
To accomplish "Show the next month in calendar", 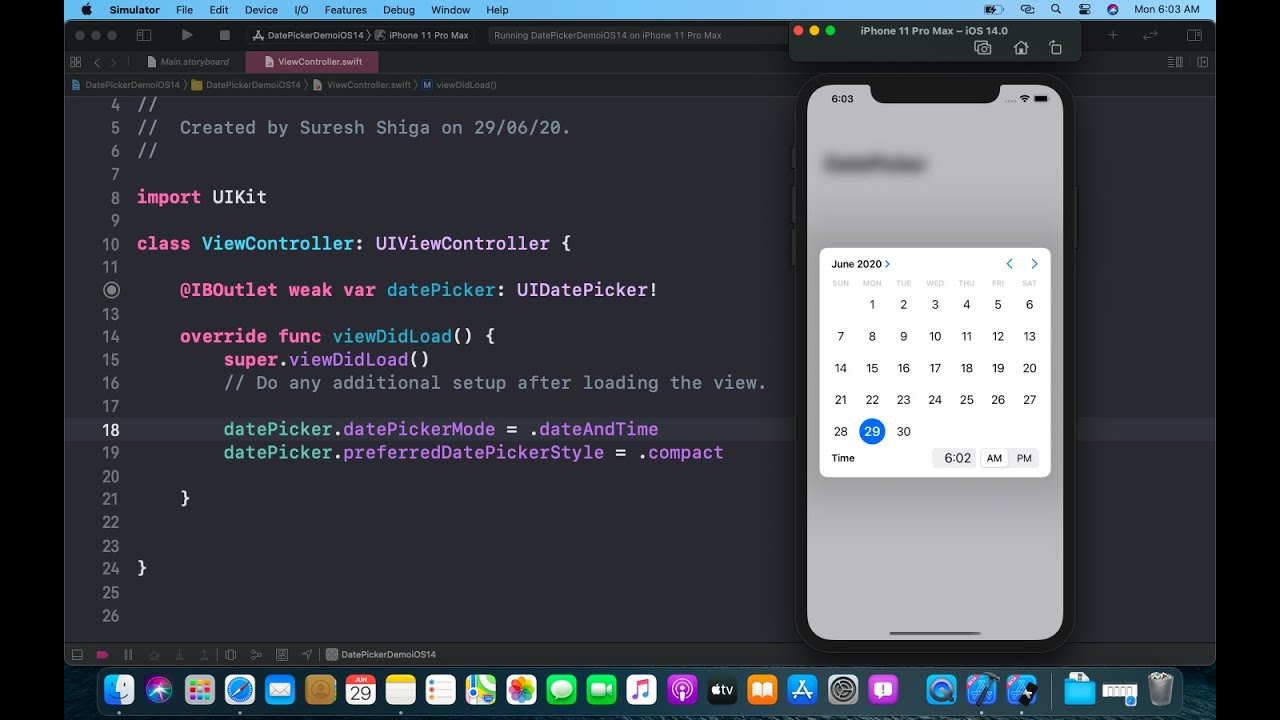I will pyautogui.click(x=1034, y=264).
